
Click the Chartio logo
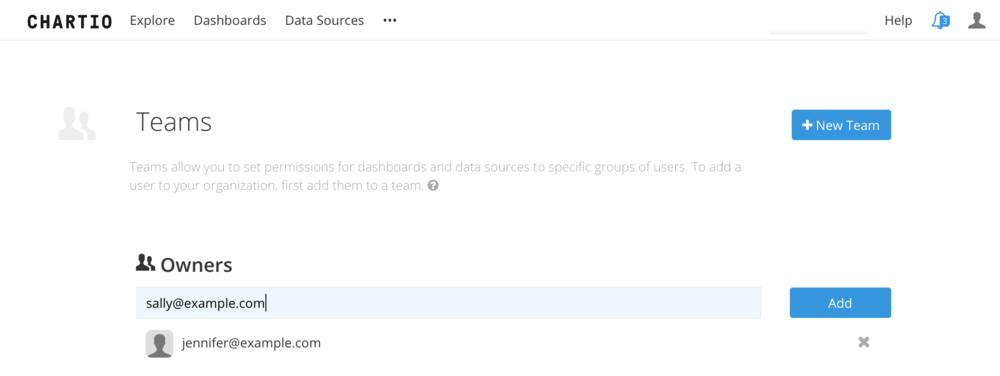[70, 21]
